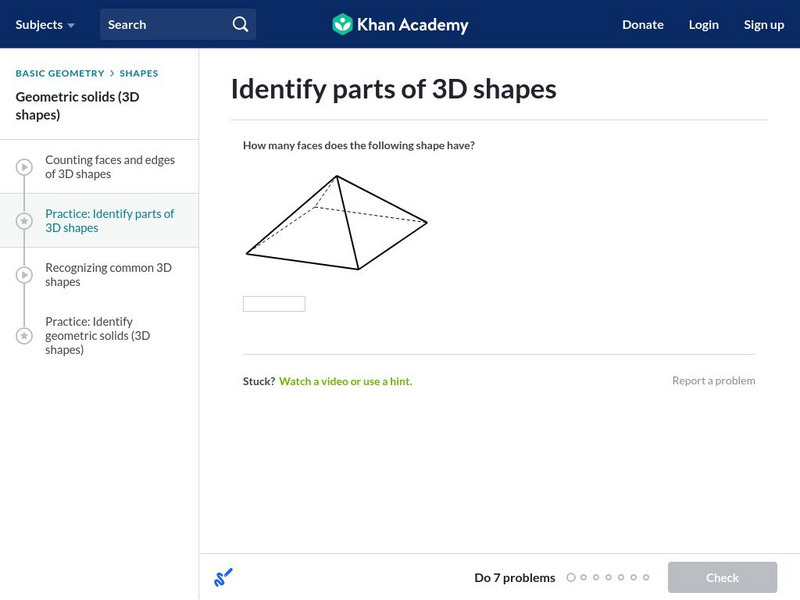Open the scratchpad pencil tool
Image resolution: width=800 pixels, height=600 pixels.
pos(223,577)
